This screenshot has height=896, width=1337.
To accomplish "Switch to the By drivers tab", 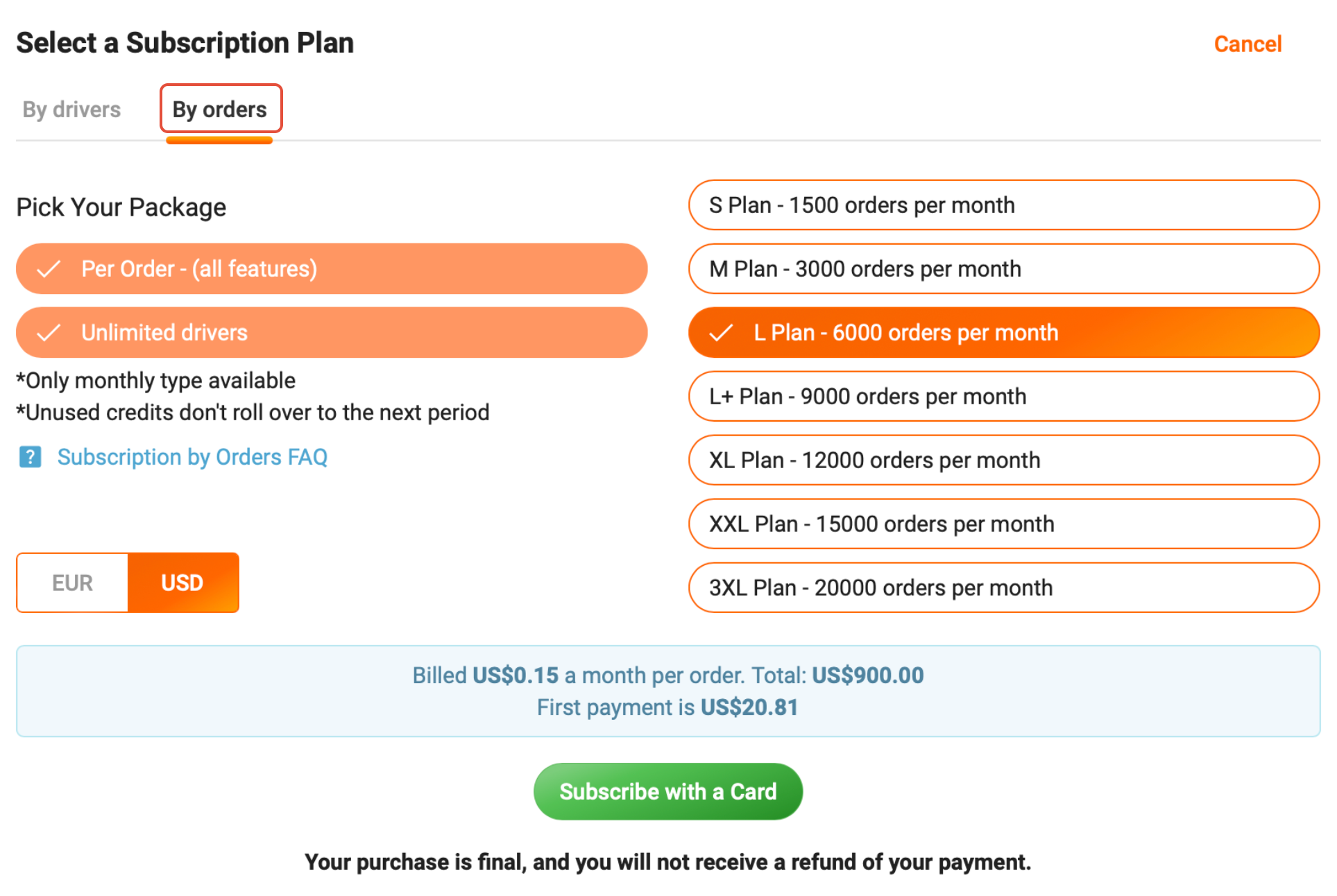I will (71, 110).
